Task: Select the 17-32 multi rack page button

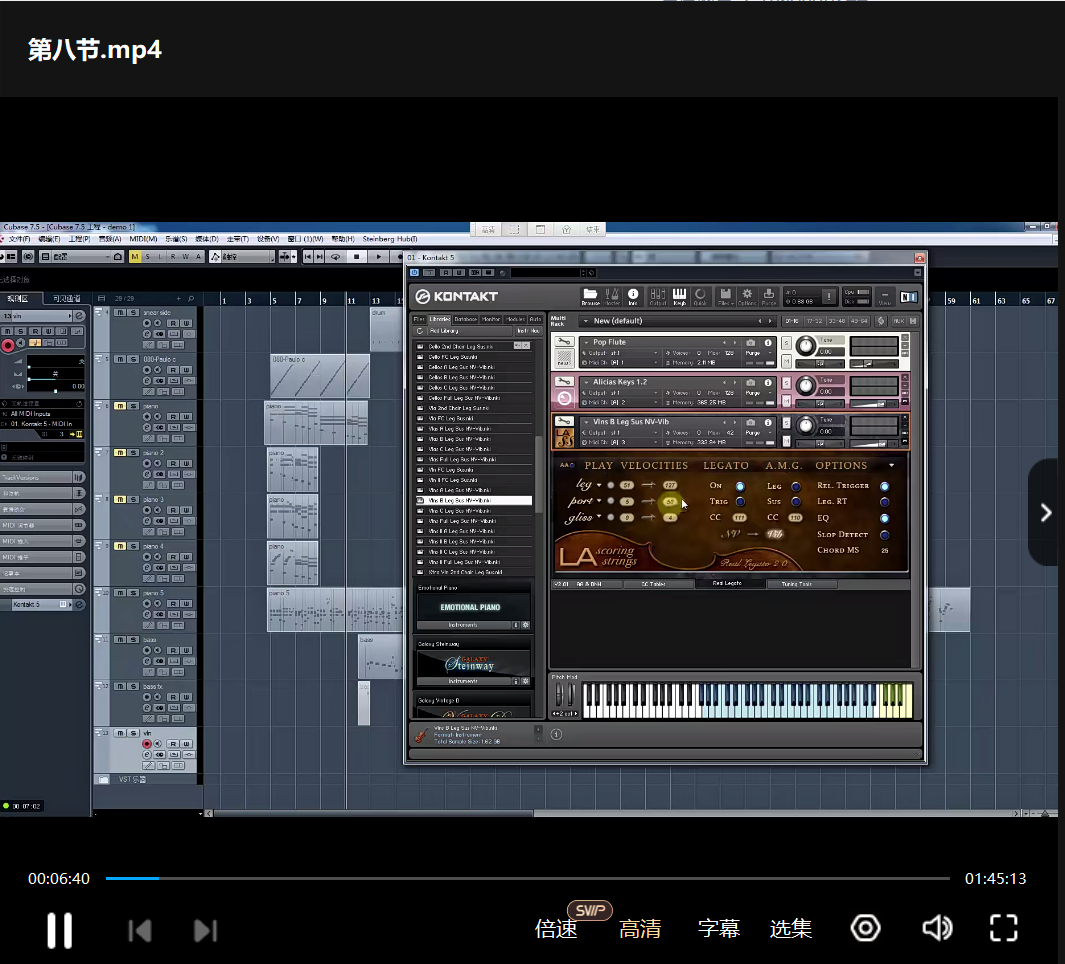Action: (x=814, y=321)
